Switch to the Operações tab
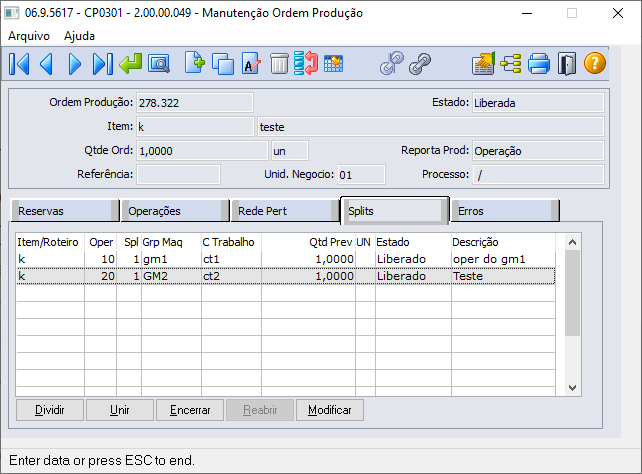 [x=175, y=211]
